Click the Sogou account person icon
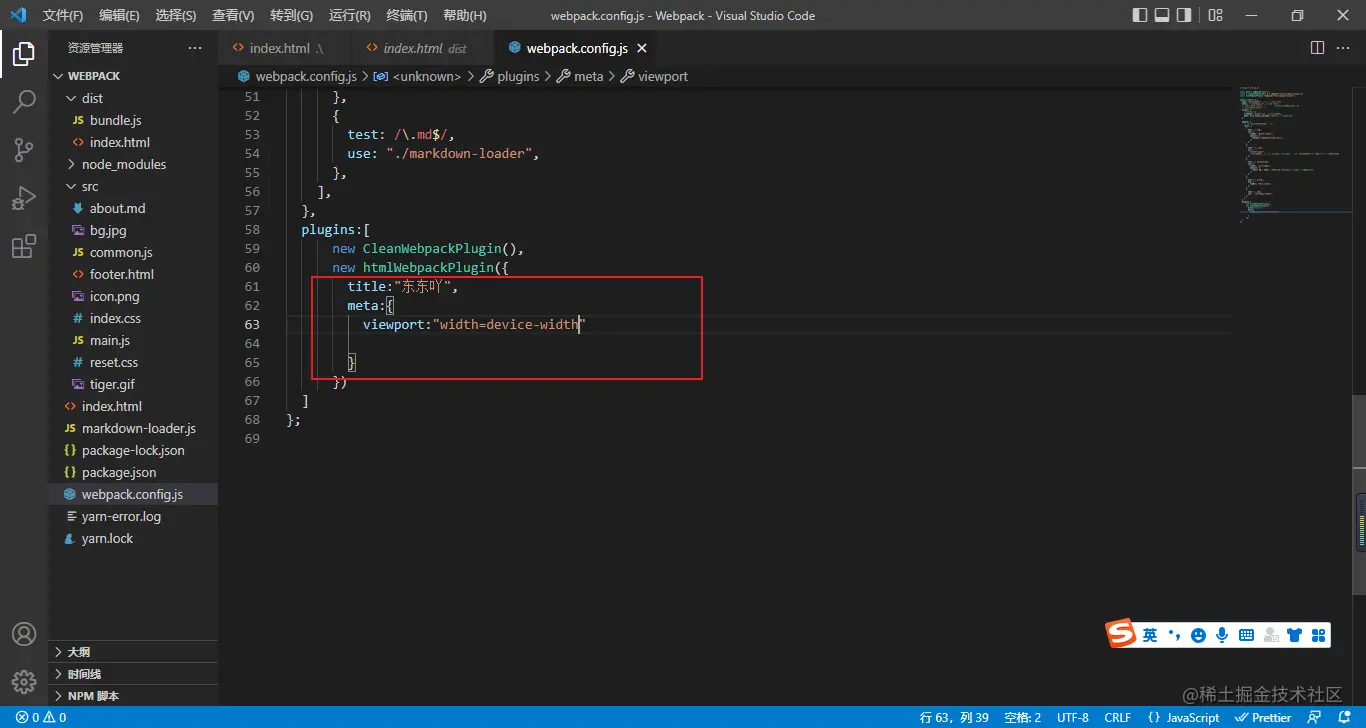Screen dimensions: 1366x728 point(1271,635)
